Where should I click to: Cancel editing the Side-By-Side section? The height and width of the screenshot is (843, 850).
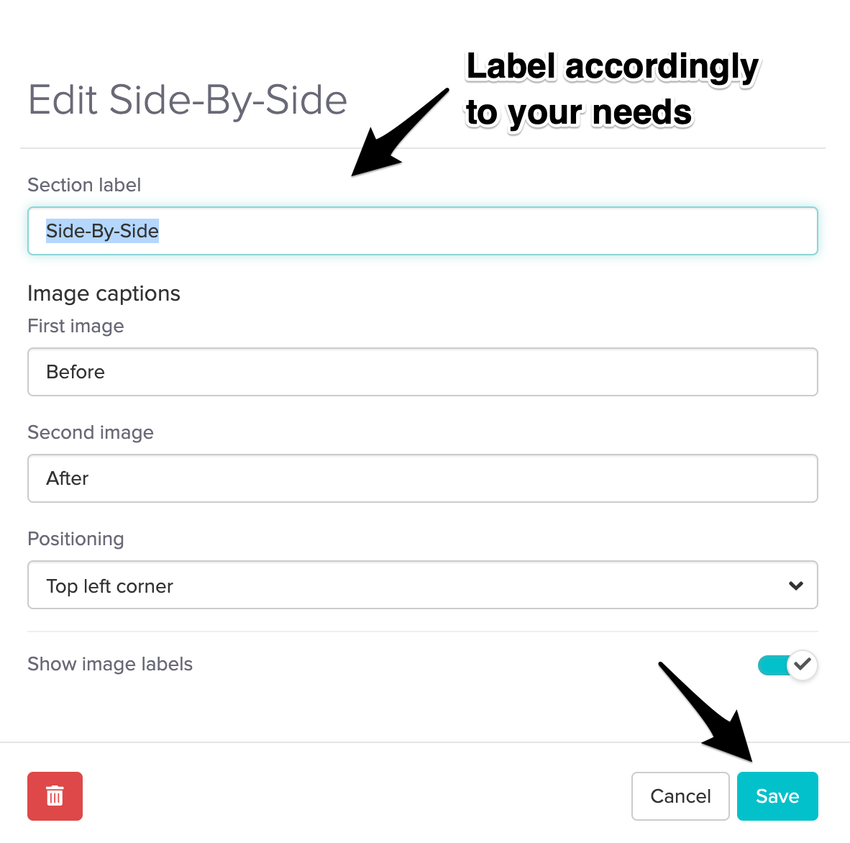coord(680,796)
